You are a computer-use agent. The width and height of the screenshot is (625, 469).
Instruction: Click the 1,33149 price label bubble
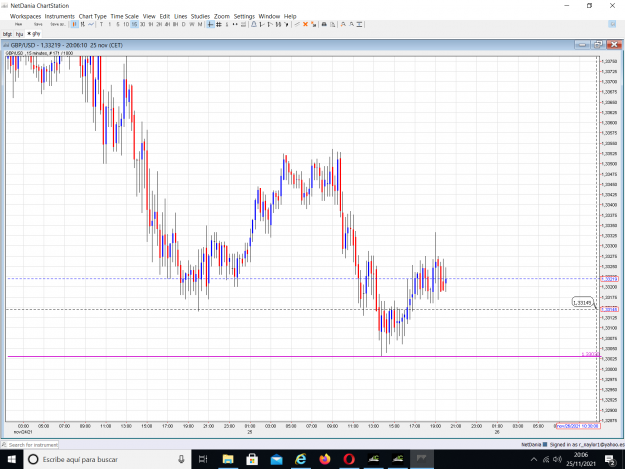point(582,303)
